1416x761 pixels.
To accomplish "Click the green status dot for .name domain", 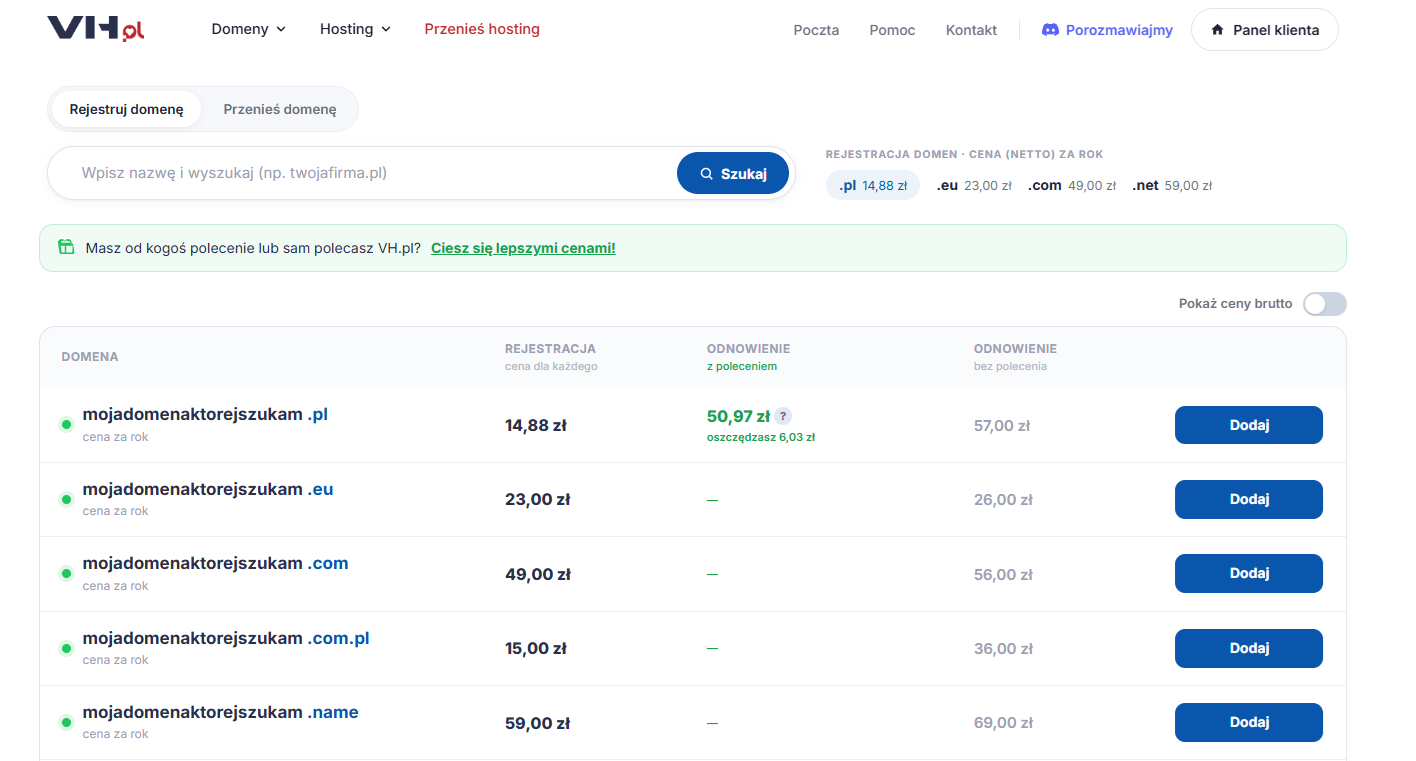I will [x=67, y=722].
